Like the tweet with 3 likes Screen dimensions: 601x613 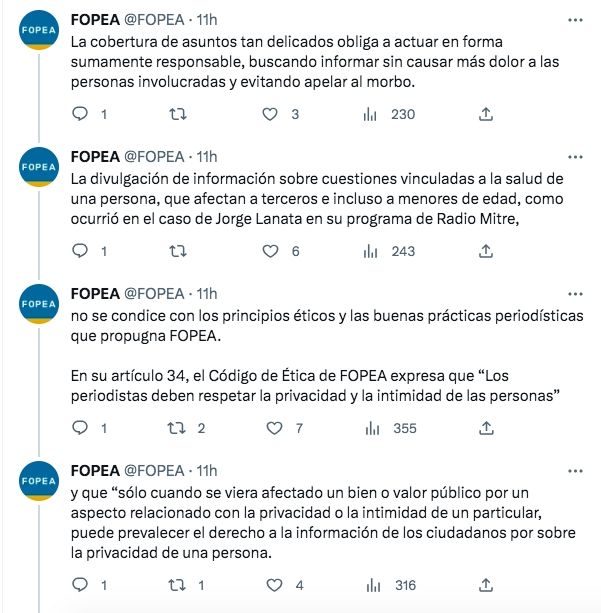click(x=269, y=114)
